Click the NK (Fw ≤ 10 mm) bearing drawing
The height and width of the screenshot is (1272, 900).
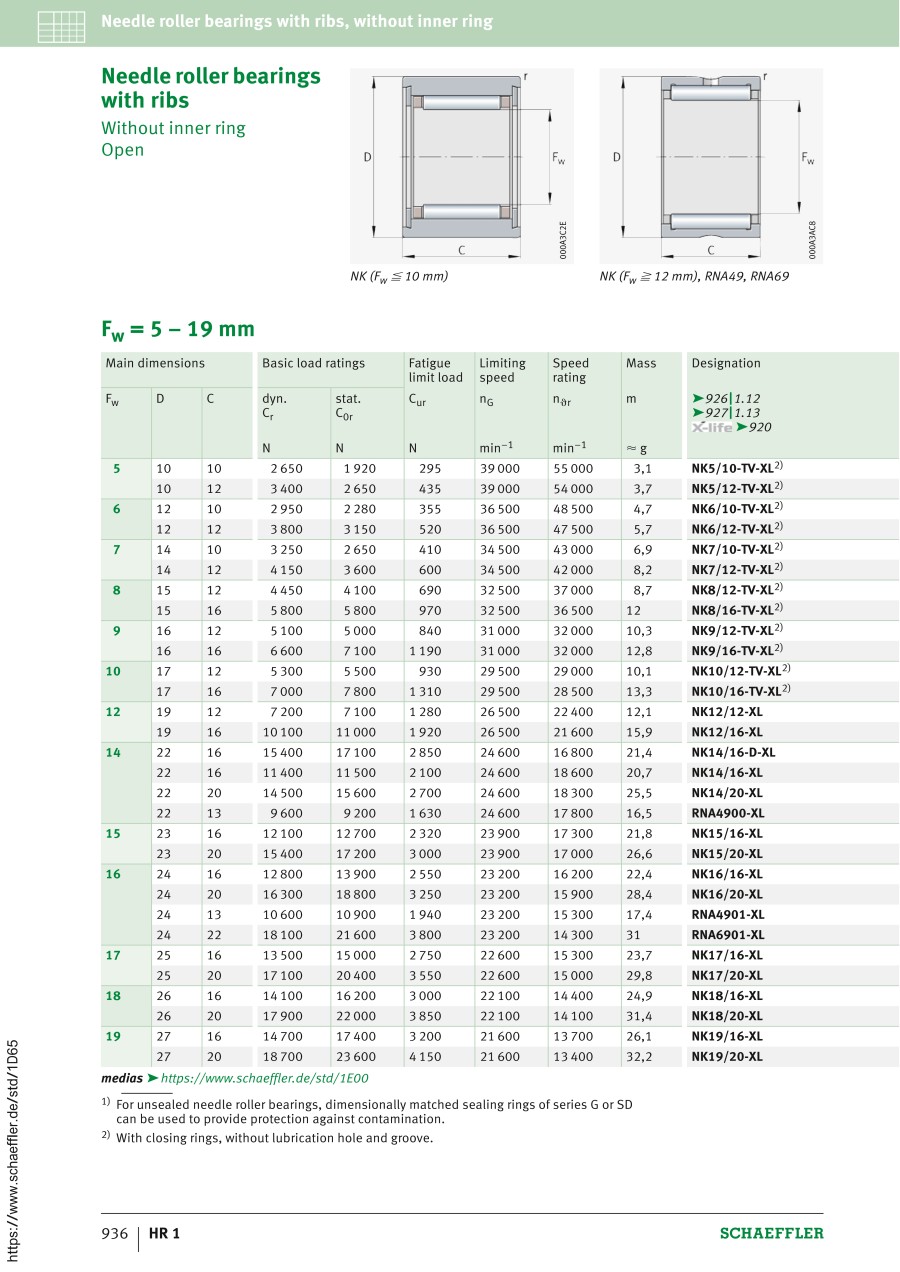[x=462, y=165]
